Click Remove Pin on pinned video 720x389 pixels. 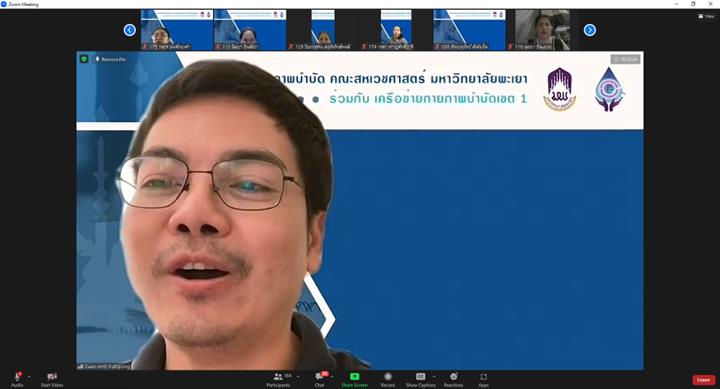(x=110, y=59)
